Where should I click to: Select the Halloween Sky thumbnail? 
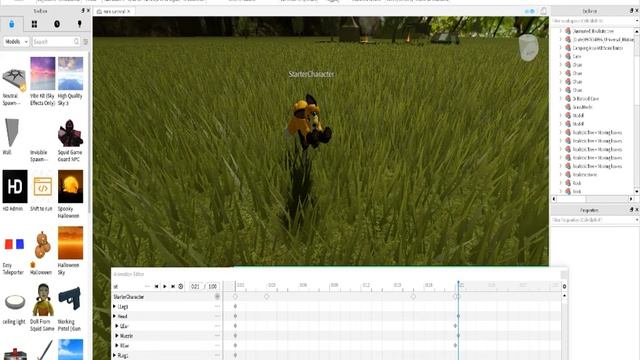tap(70, 243)
